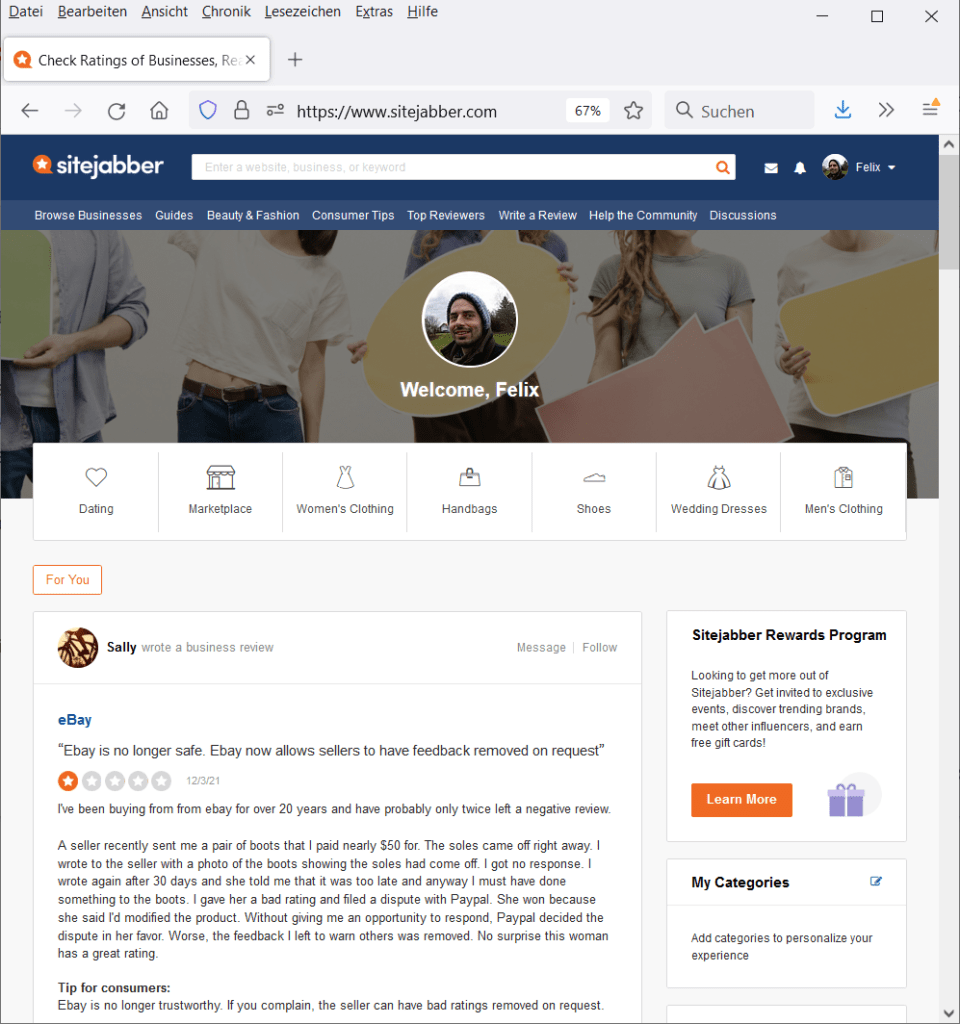
Task: Choose the Wedding Dresses category icon
Action: (x=718, y=478)
